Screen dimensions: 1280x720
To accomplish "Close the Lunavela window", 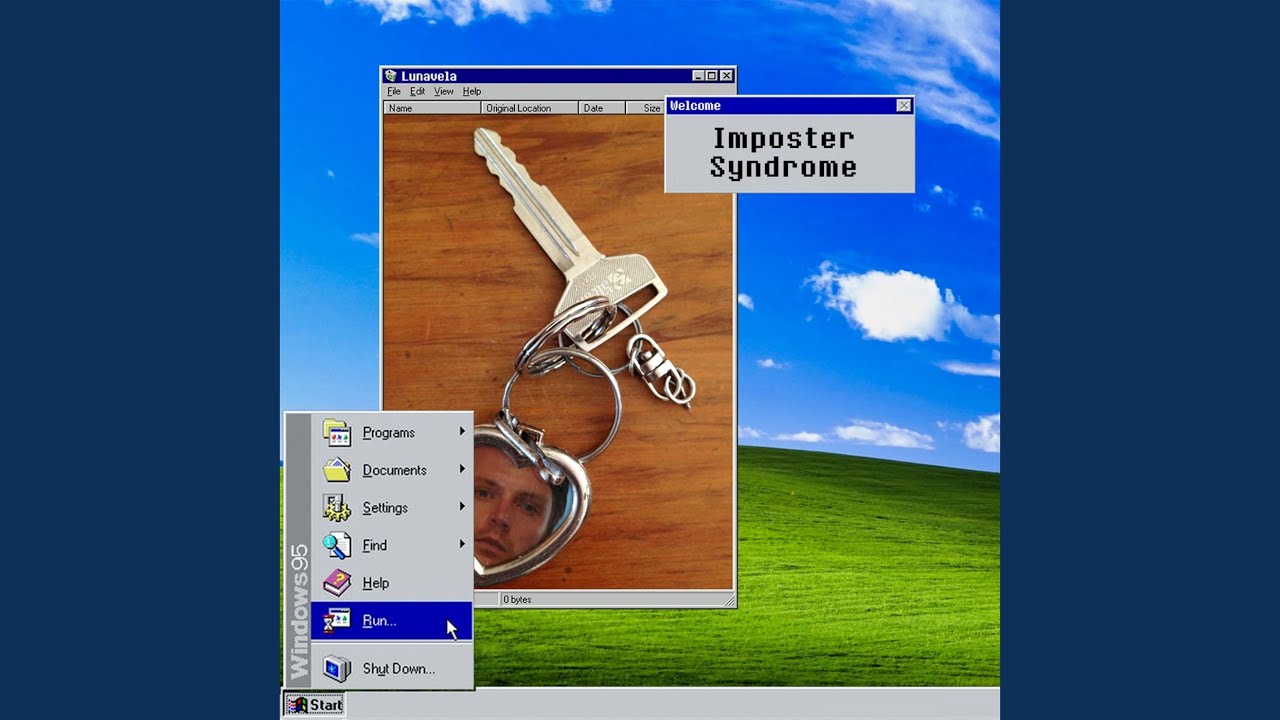I will [x=727, y=76].
